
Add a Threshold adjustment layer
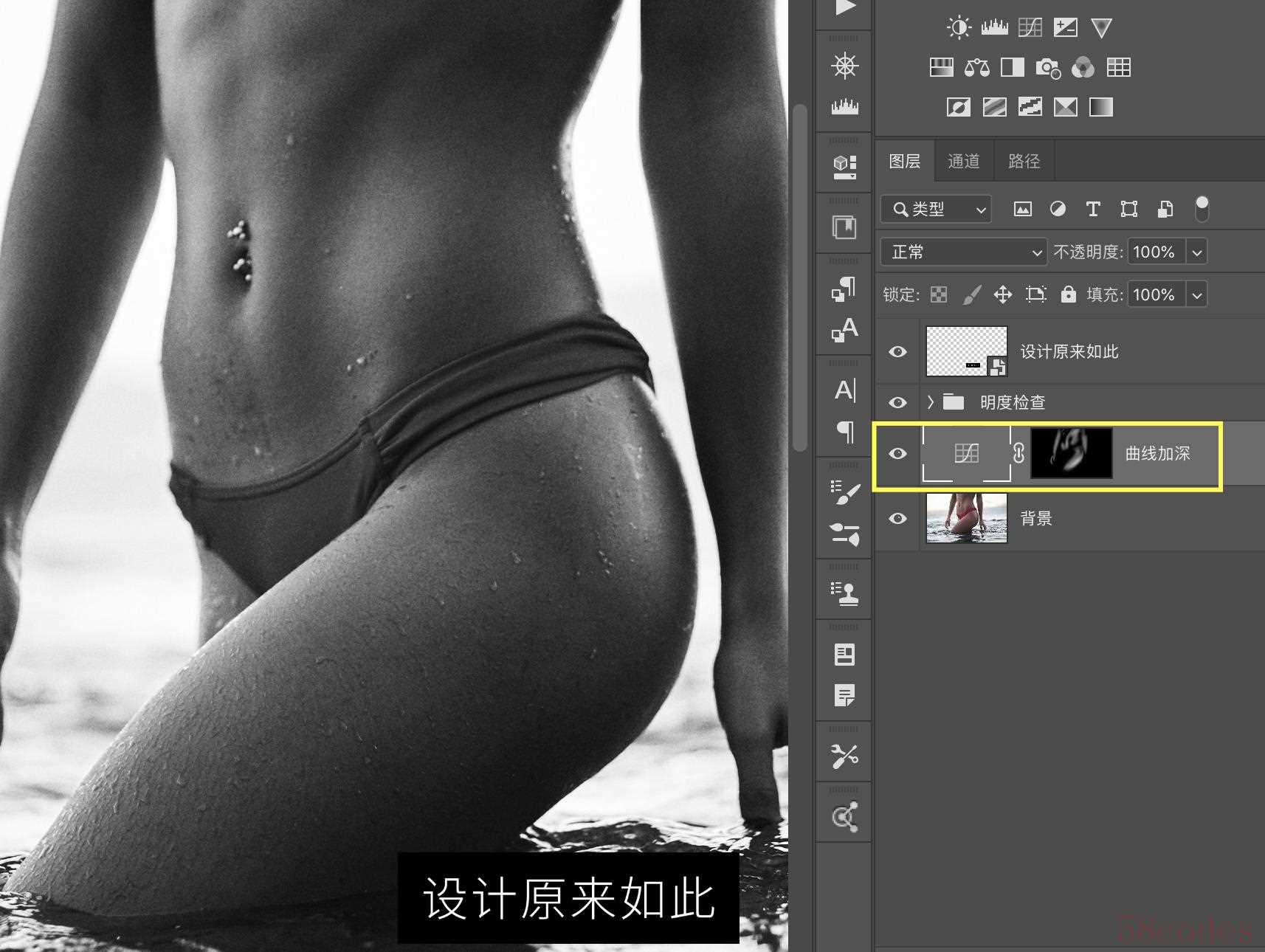pos(1030,107)
